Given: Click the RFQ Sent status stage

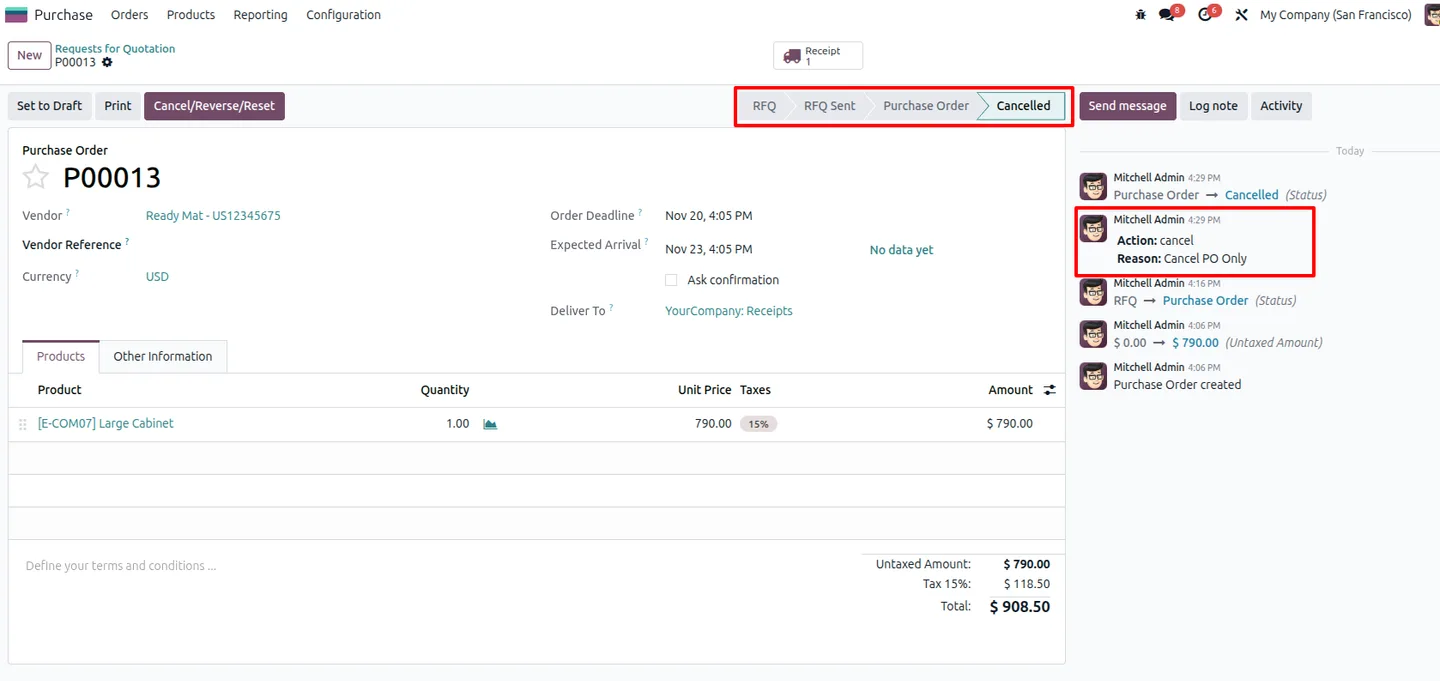Looking at the screenshot, I should [829, 106].
